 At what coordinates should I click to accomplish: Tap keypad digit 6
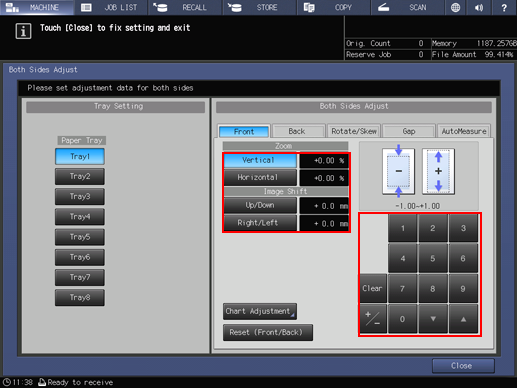tap(463, 258)
